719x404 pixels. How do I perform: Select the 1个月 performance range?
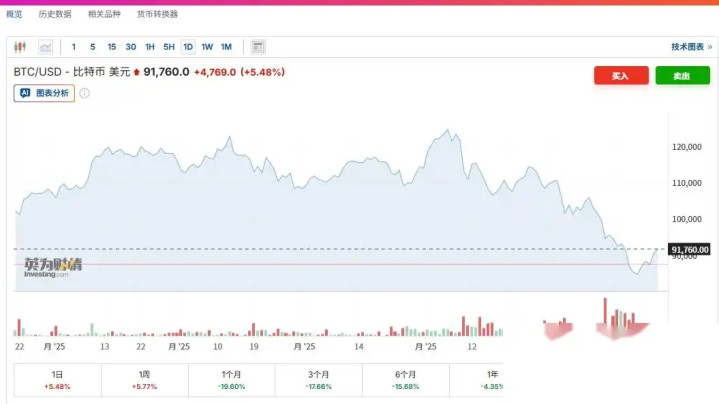[x=232, y=380]
